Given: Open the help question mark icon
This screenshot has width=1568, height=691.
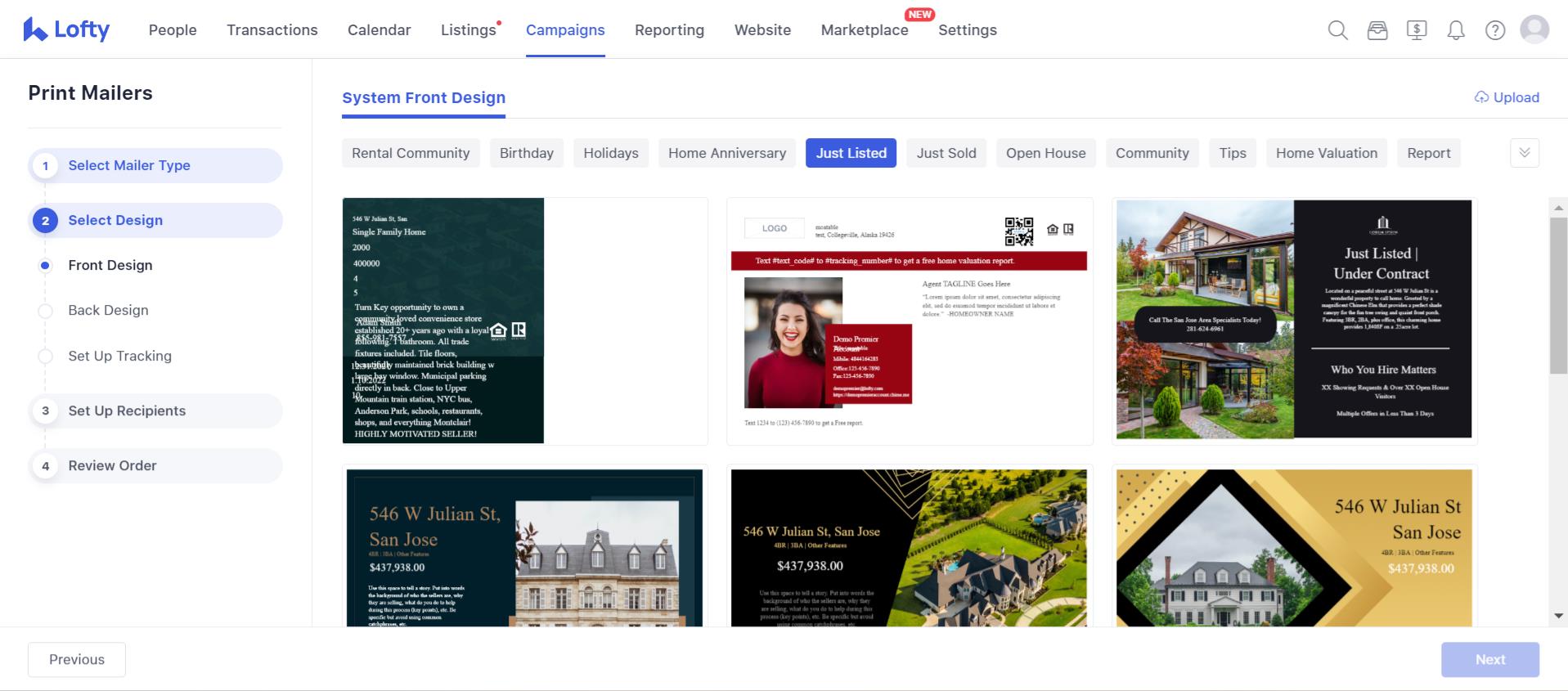Looking at the screenshot, I should tap(1495, 30).
